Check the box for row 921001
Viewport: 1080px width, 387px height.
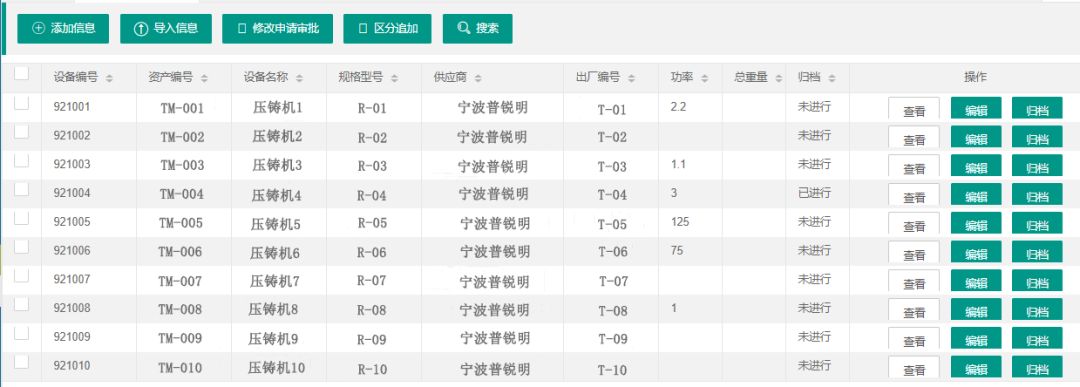[21, 103]
